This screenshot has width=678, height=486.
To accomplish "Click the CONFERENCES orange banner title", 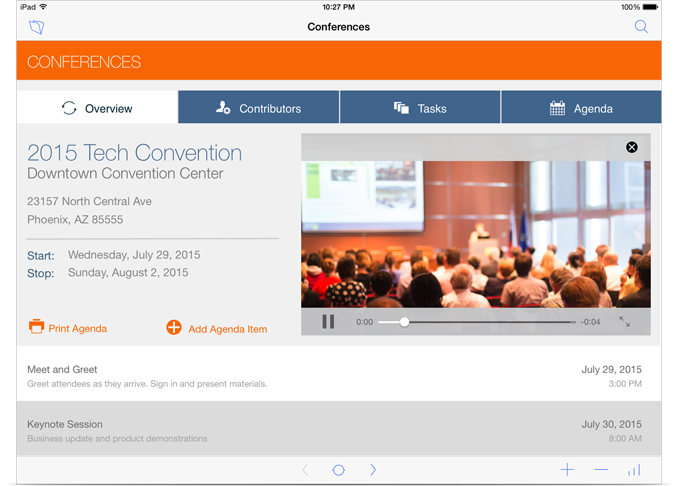I will [x=84, y=62].
